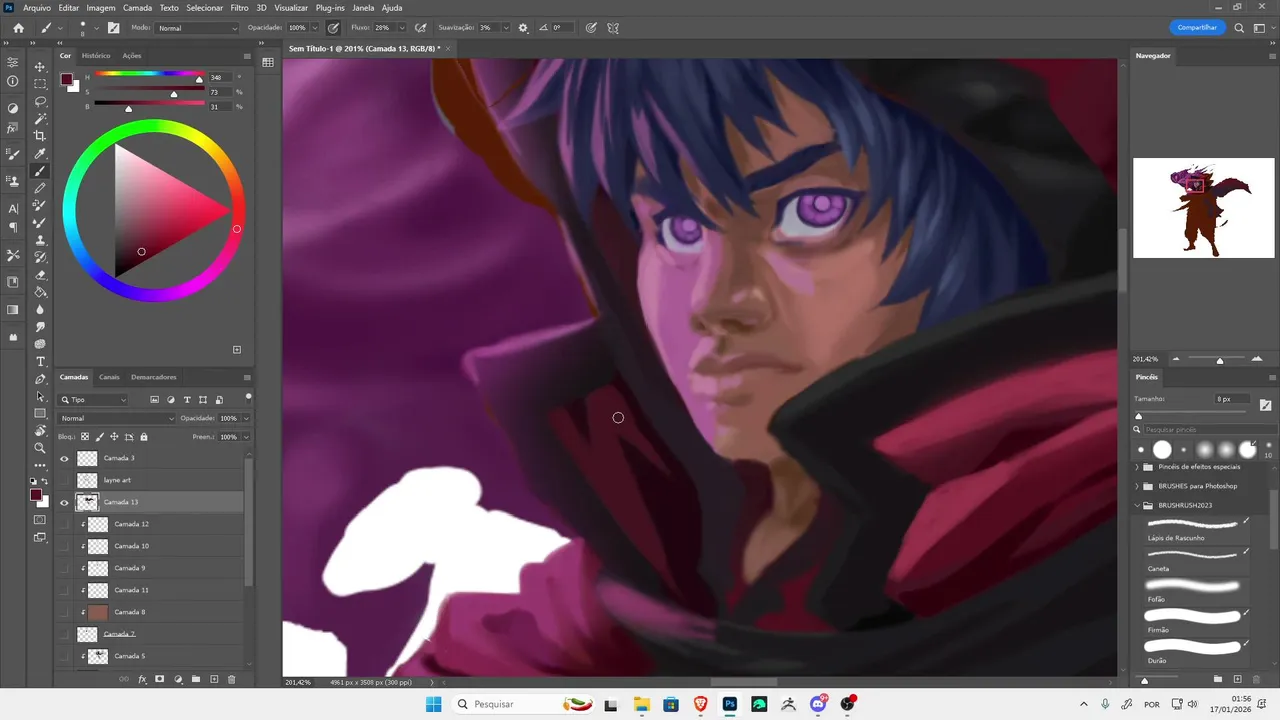
Task: Click the H hue slider in Cor panel
Action: [x=150, y=76]
